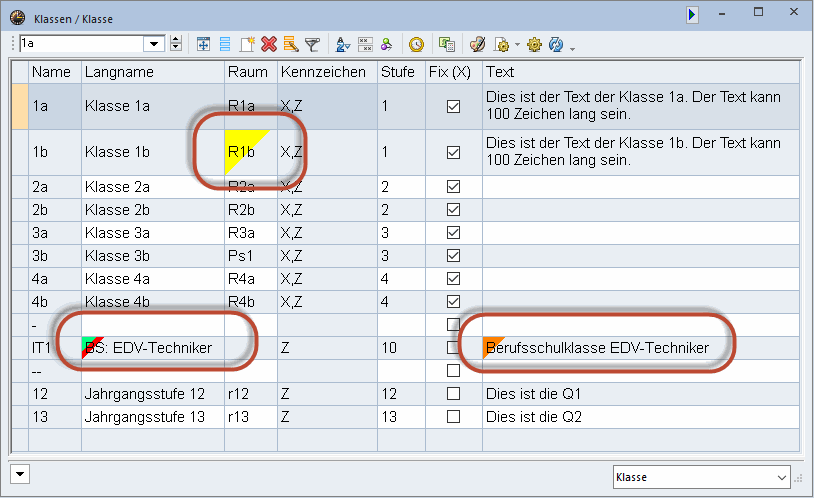Click the blue multi-line rows icon
814x498 pixels.
tap(225, 44)
